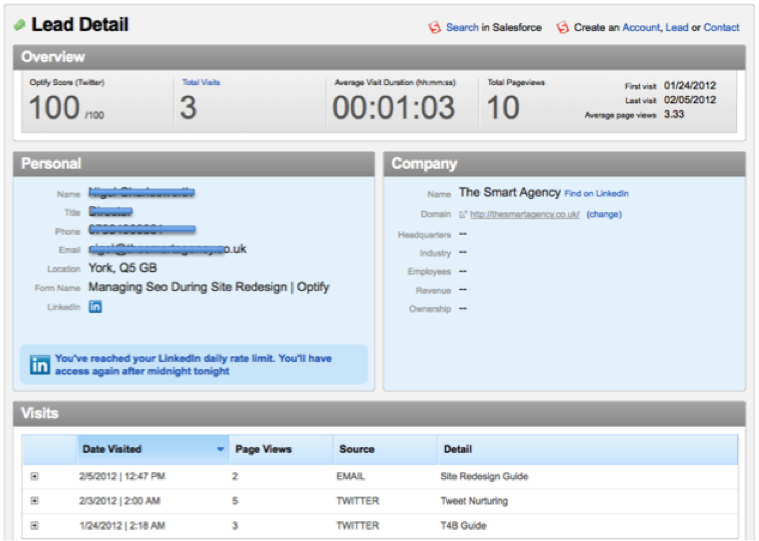Click the Overview section header

tap(380, 57)
